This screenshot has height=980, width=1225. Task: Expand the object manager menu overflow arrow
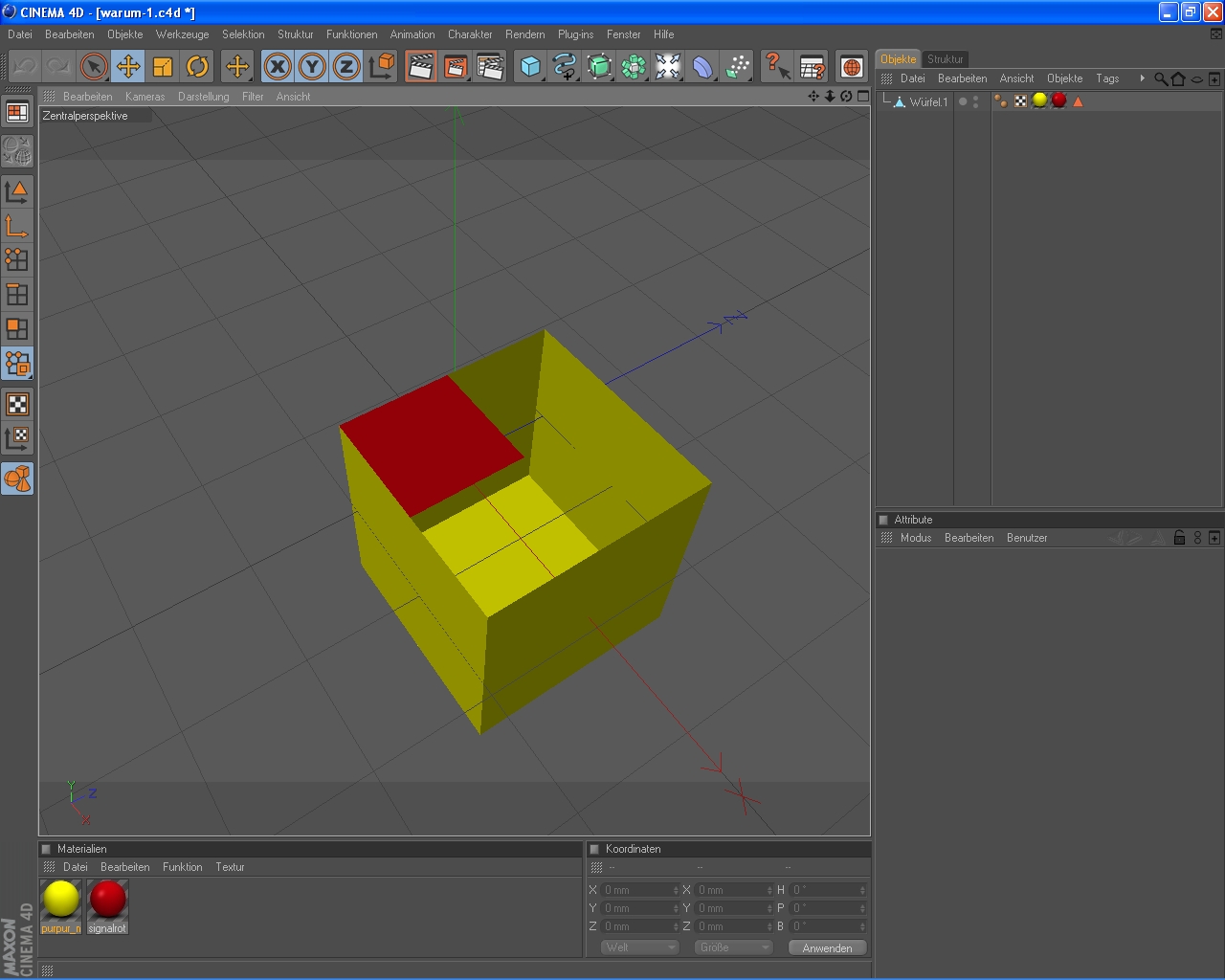click(x=1142, y=78)
